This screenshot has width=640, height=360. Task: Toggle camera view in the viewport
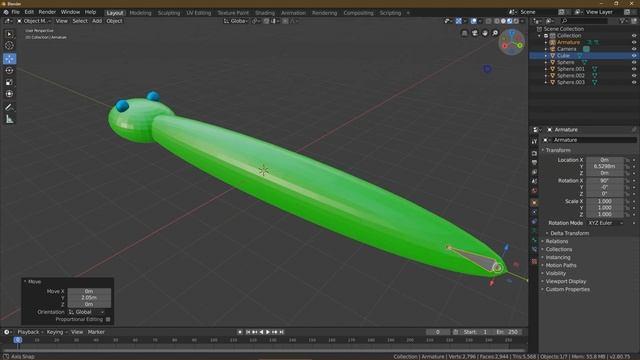coord(475,33)
